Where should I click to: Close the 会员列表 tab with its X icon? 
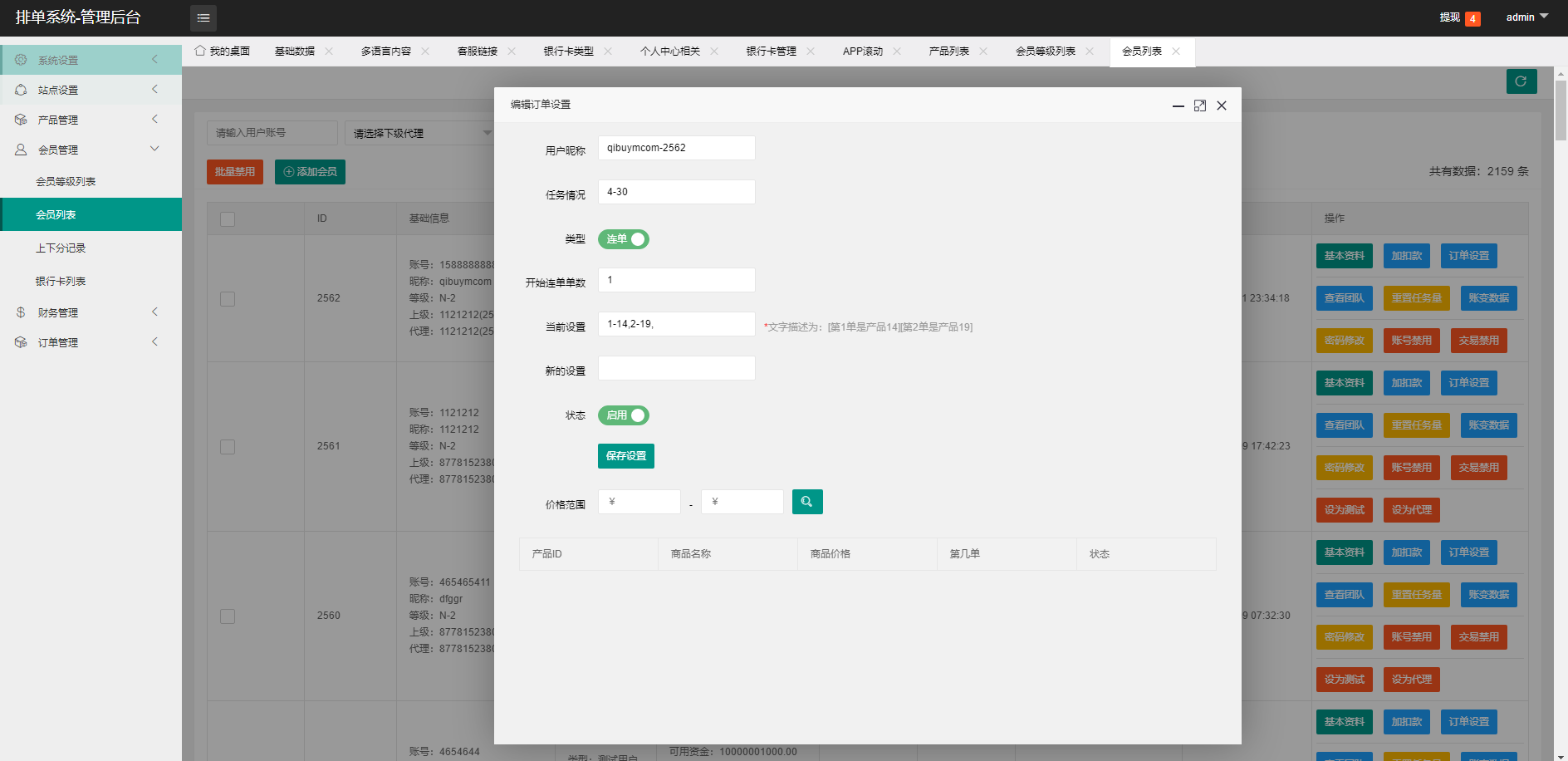pos(1176,52)
